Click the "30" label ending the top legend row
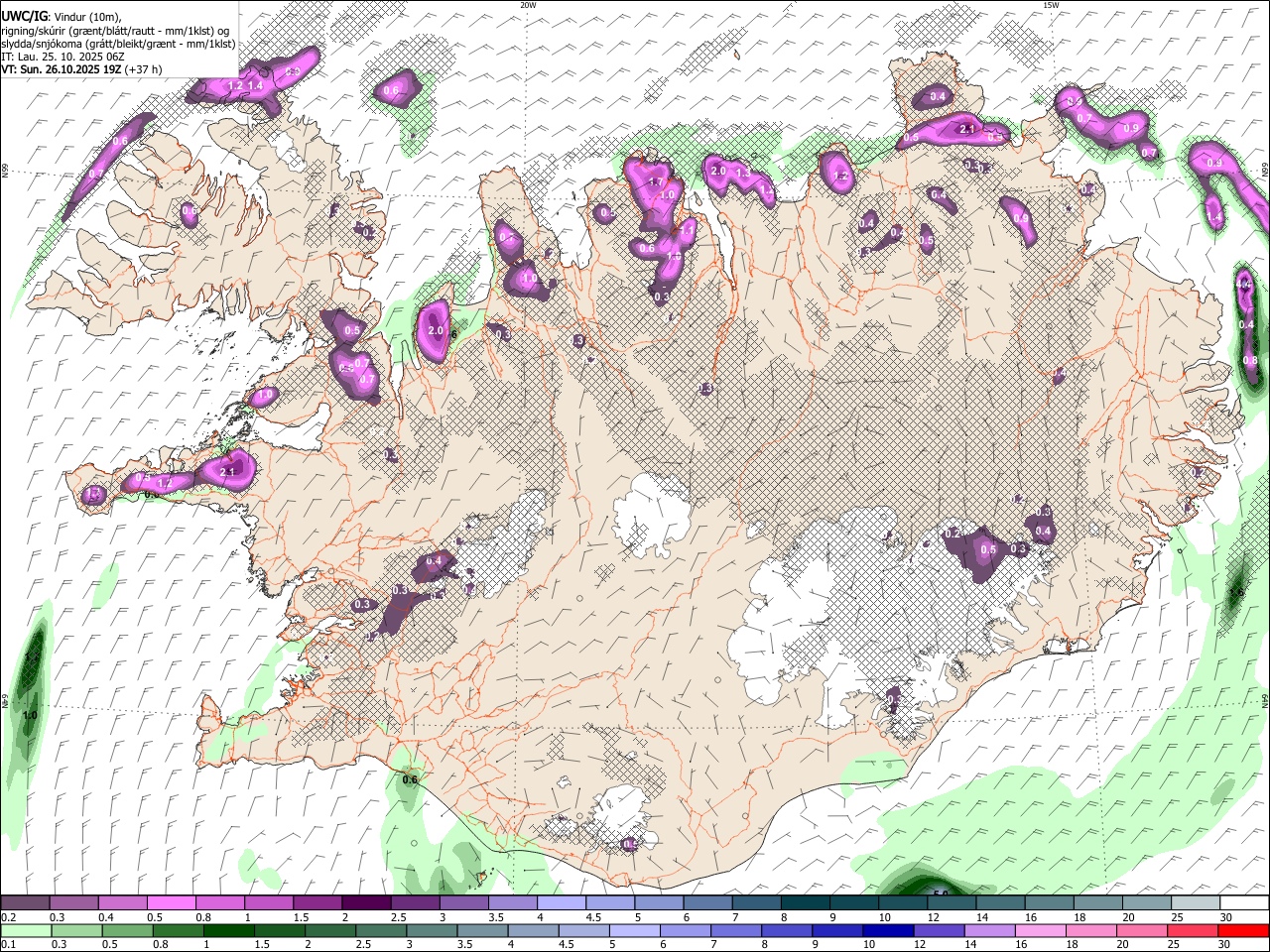Viewport: 1270px width, 952px height. tap(1225, 918)
